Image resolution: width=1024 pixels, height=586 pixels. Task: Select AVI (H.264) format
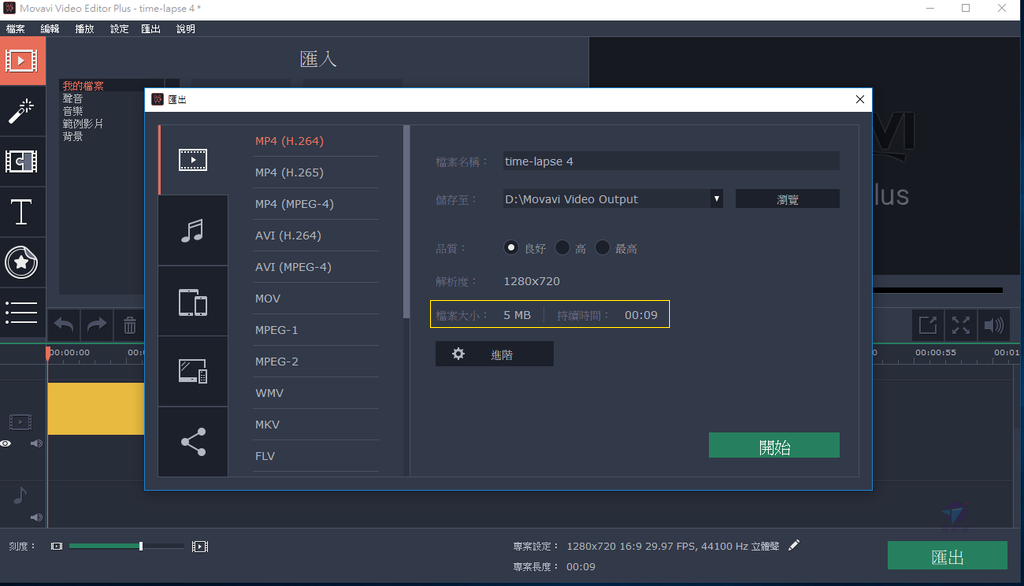click(x=288, y=235)
